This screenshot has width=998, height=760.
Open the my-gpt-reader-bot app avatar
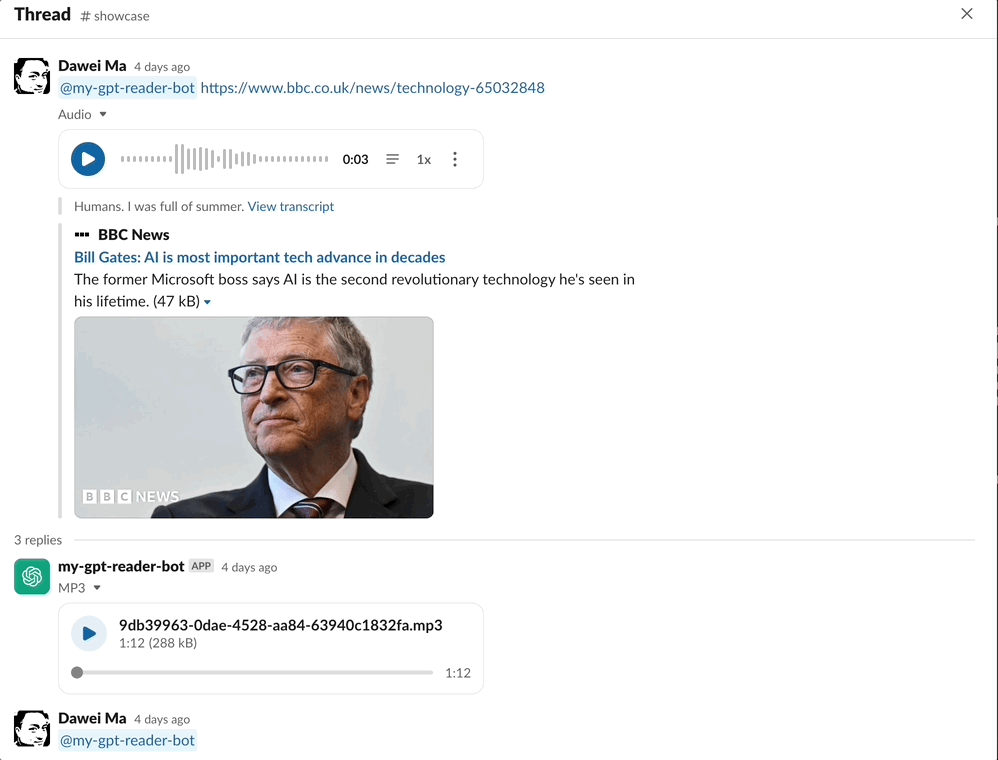click(x=32, y=577)
